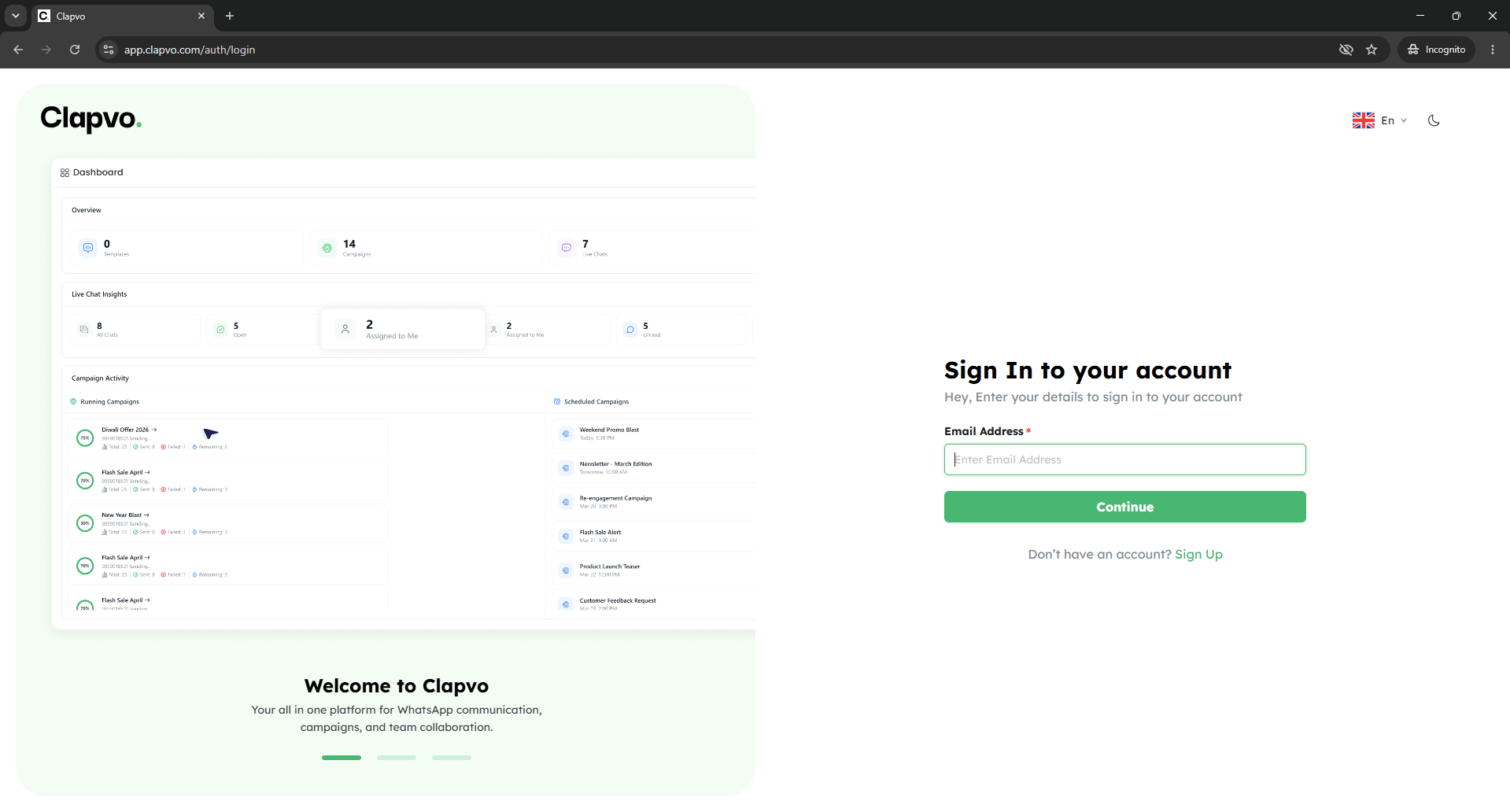Click the Unread chats icon
Viewport: 1510px width, 812px height.
pyautogui.click(x=630, y=330)
